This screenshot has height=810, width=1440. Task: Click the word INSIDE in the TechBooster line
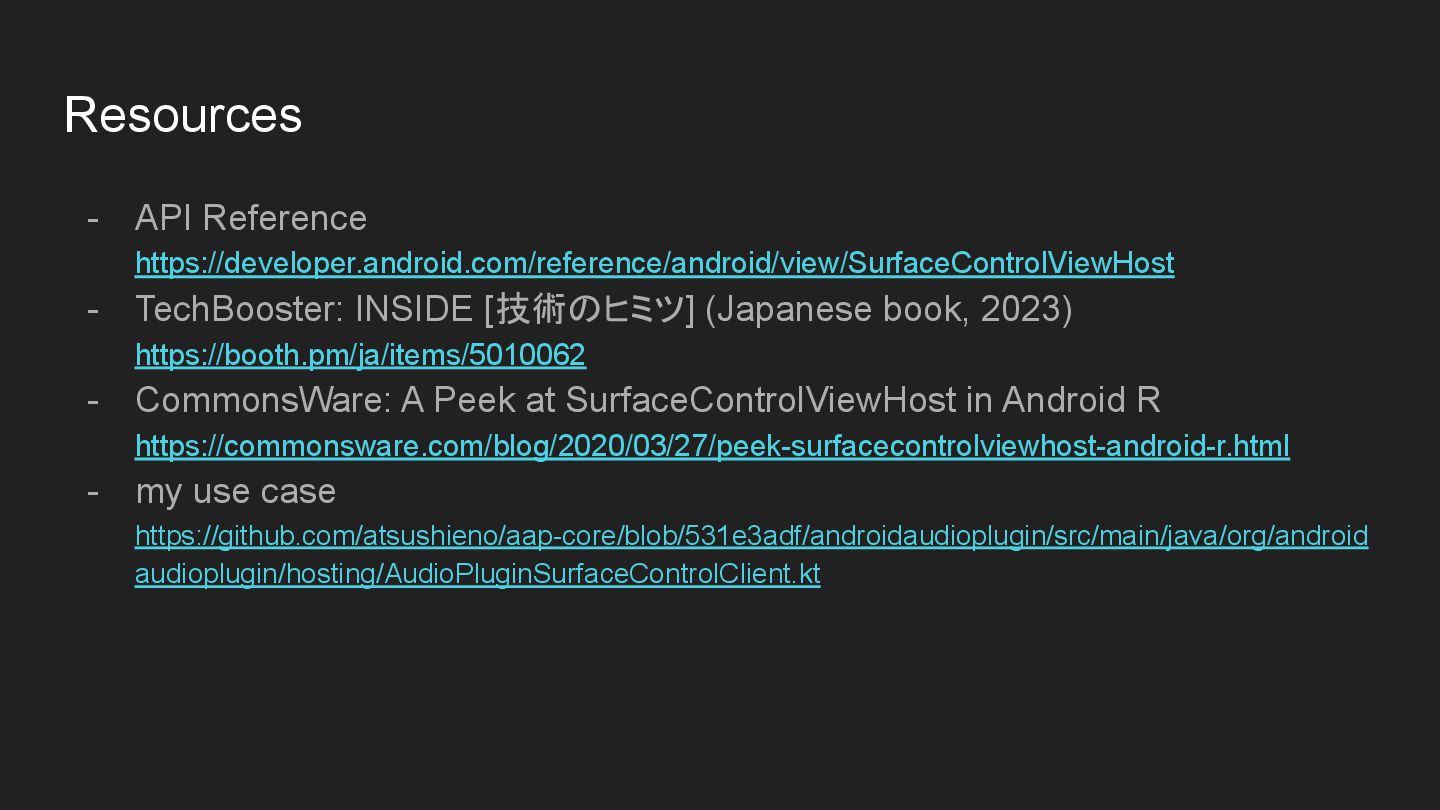(413, 309)
